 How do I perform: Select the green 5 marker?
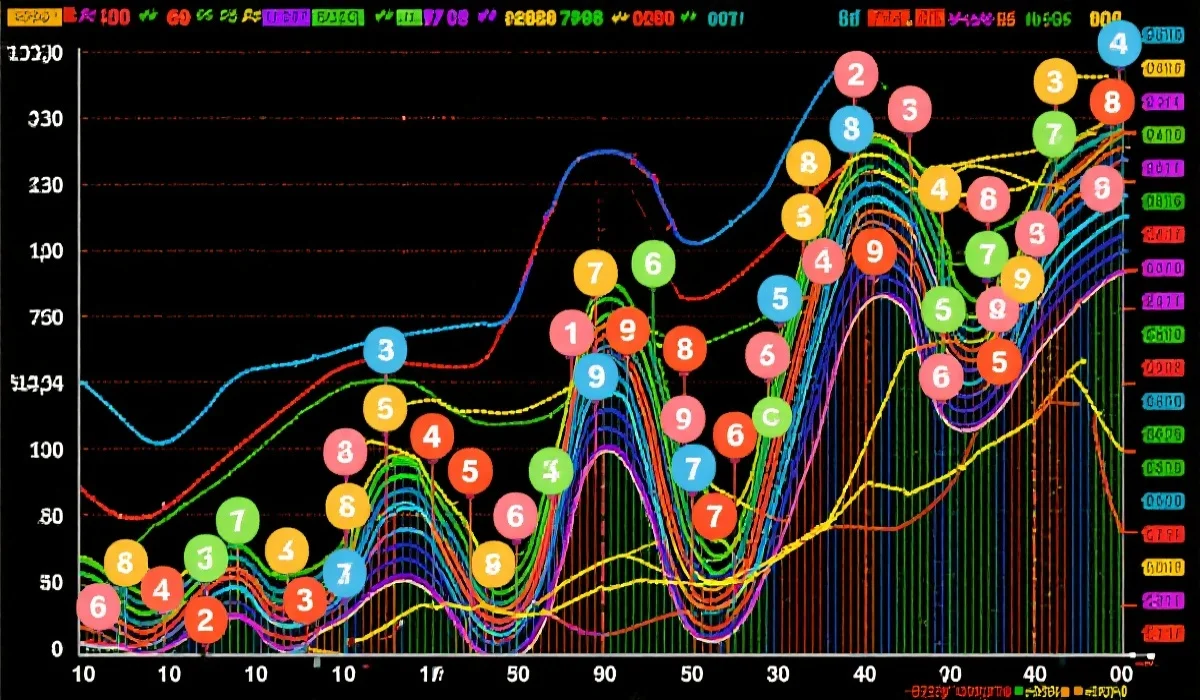pos(943,310)
